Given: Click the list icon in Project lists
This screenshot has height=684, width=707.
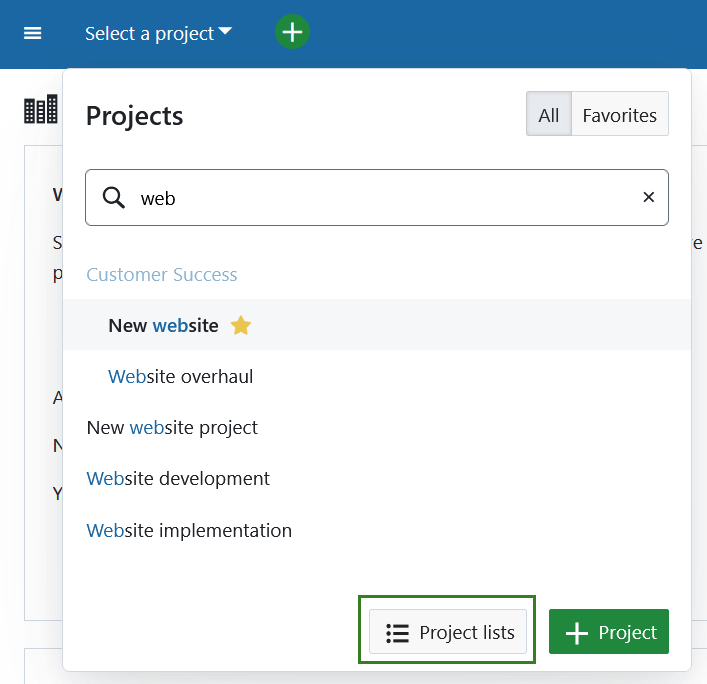Looking at the screenshot, I should pos(397,633).
